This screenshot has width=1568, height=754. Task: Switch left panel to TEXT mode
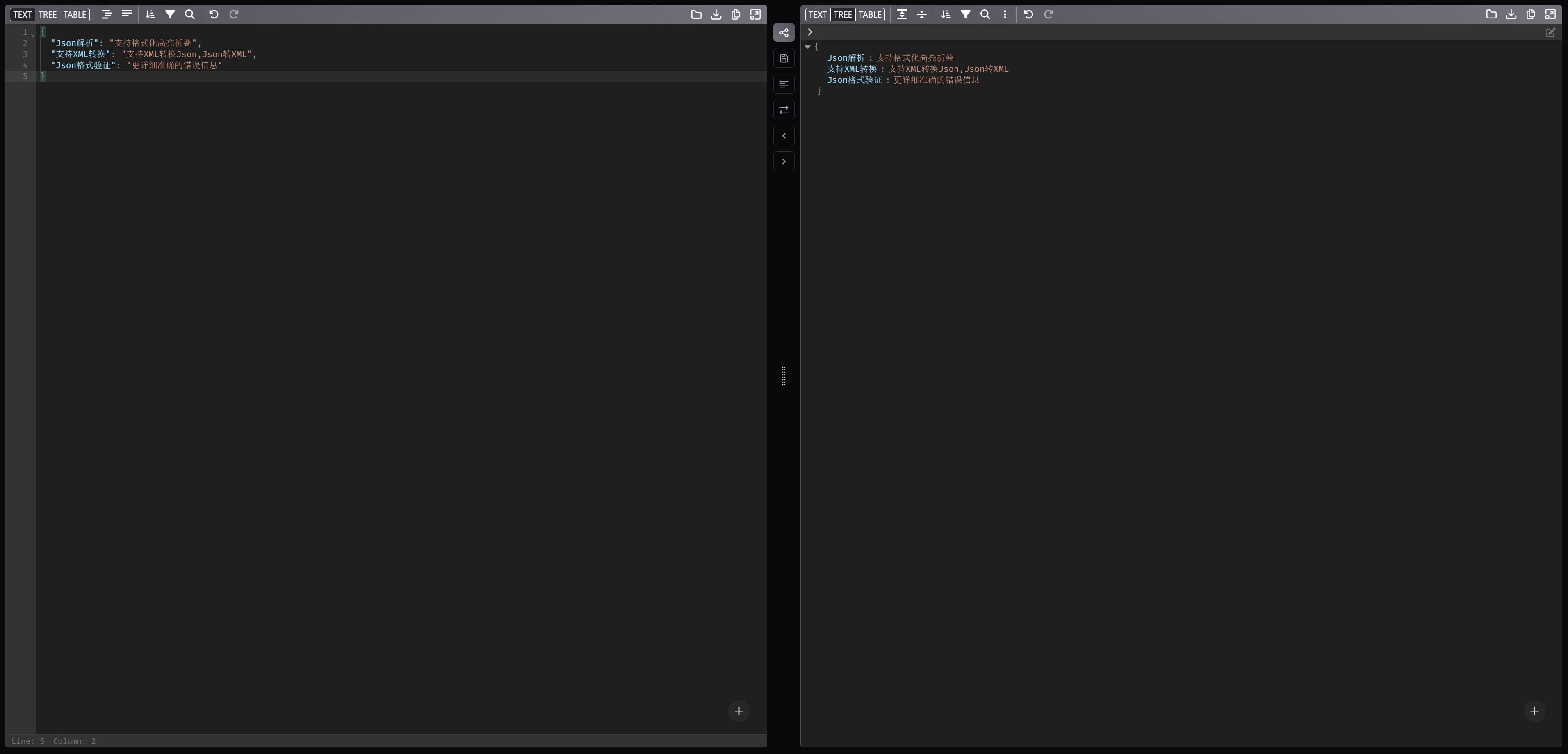click(23, 15)
